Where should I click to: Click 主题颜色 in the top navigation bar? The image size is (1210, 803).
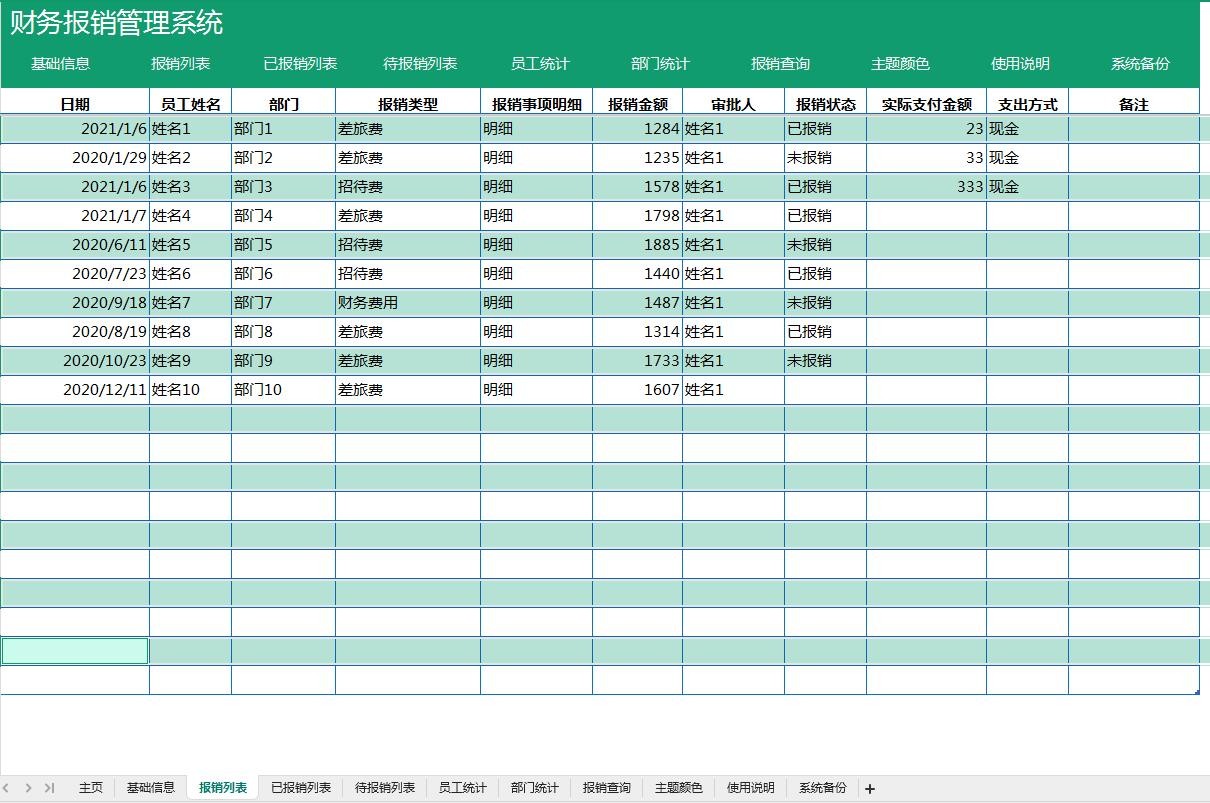900,64
